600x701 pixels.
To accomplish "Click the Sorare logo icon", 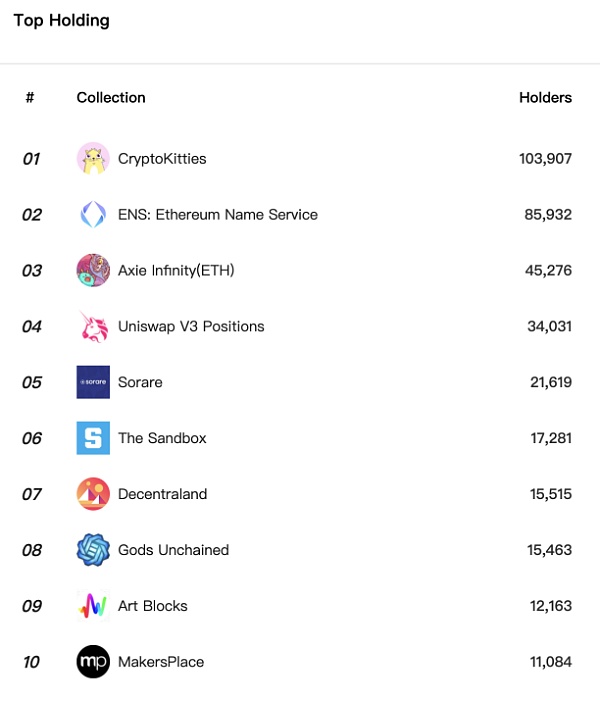I will click(93, 382).
